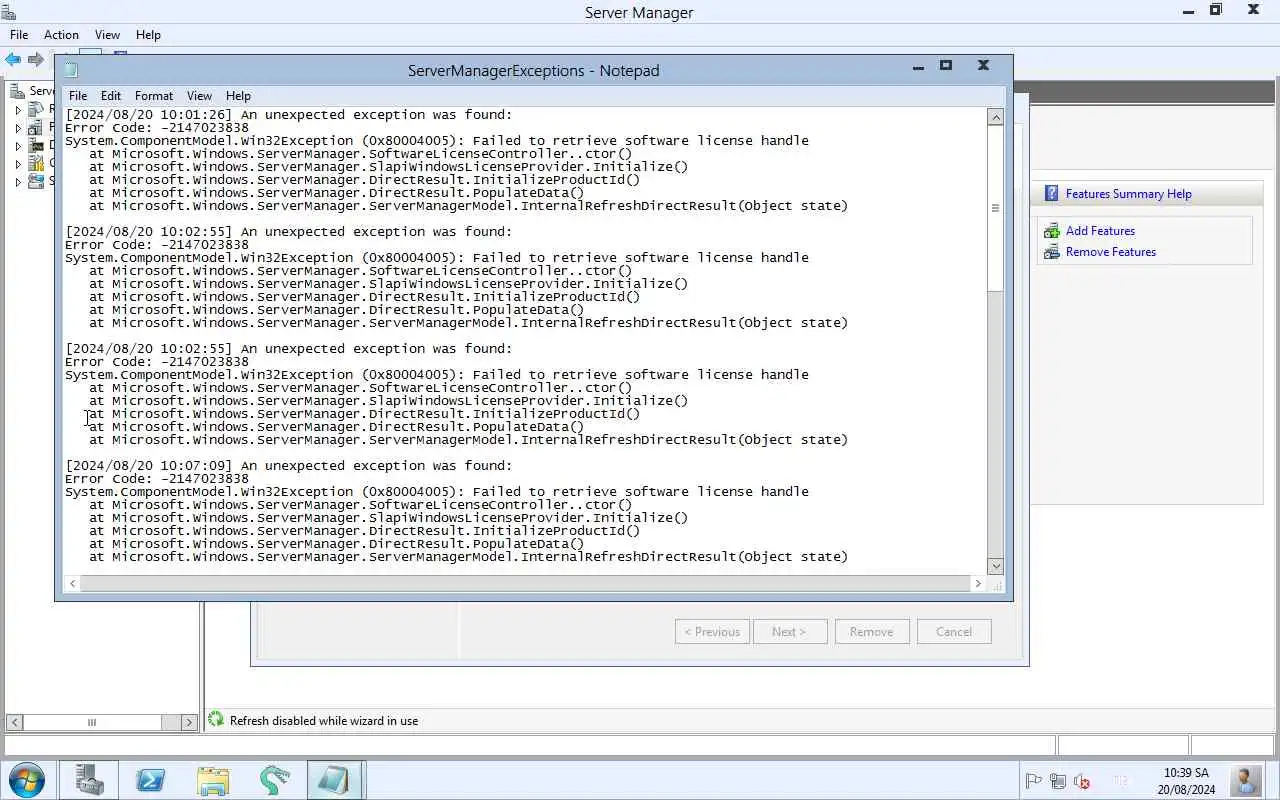
Task: Open the Windows Start button
Action: [x=26, y=780]
